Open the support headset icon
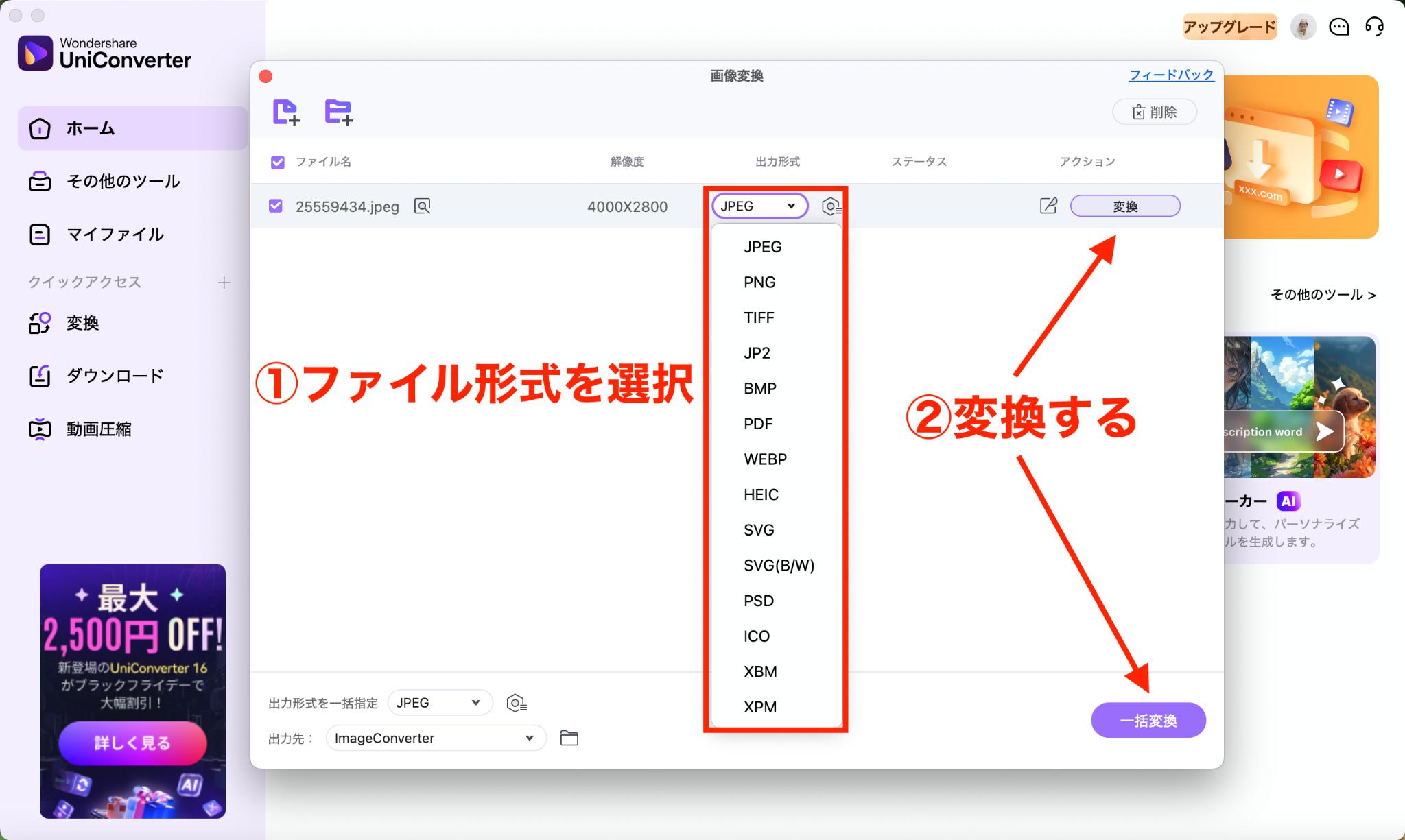The image size is (1405, 840). 1374,27
